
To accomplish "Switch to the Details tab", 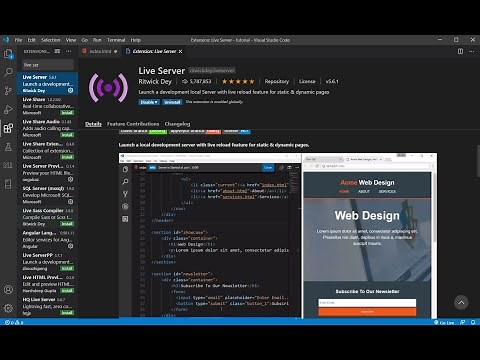I will 93,124.
